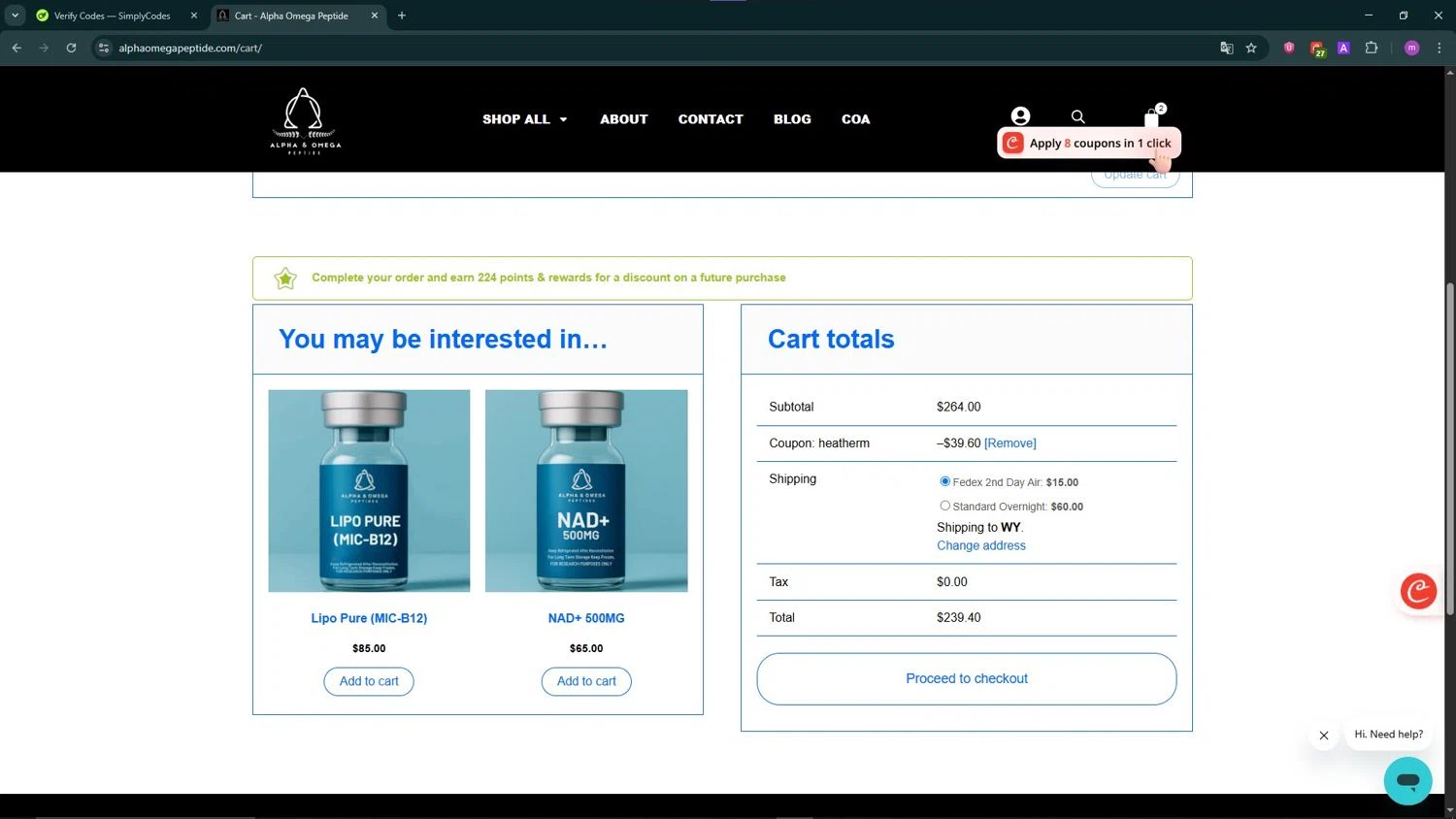Select Fedex 2nd Day Air shipping
Image resolution: width=1456 pixels, height=819 pixels.
point(944,481)
